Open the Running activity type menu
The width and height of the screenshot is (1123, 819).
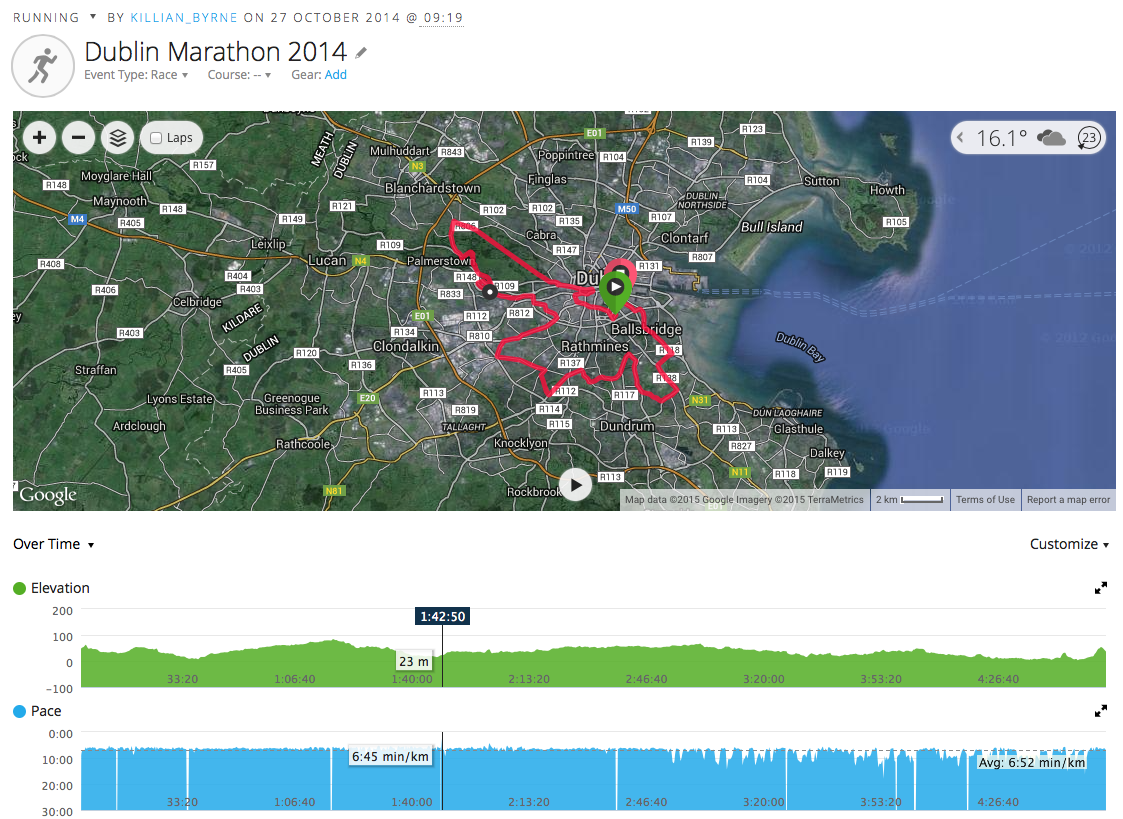[93, 17]
